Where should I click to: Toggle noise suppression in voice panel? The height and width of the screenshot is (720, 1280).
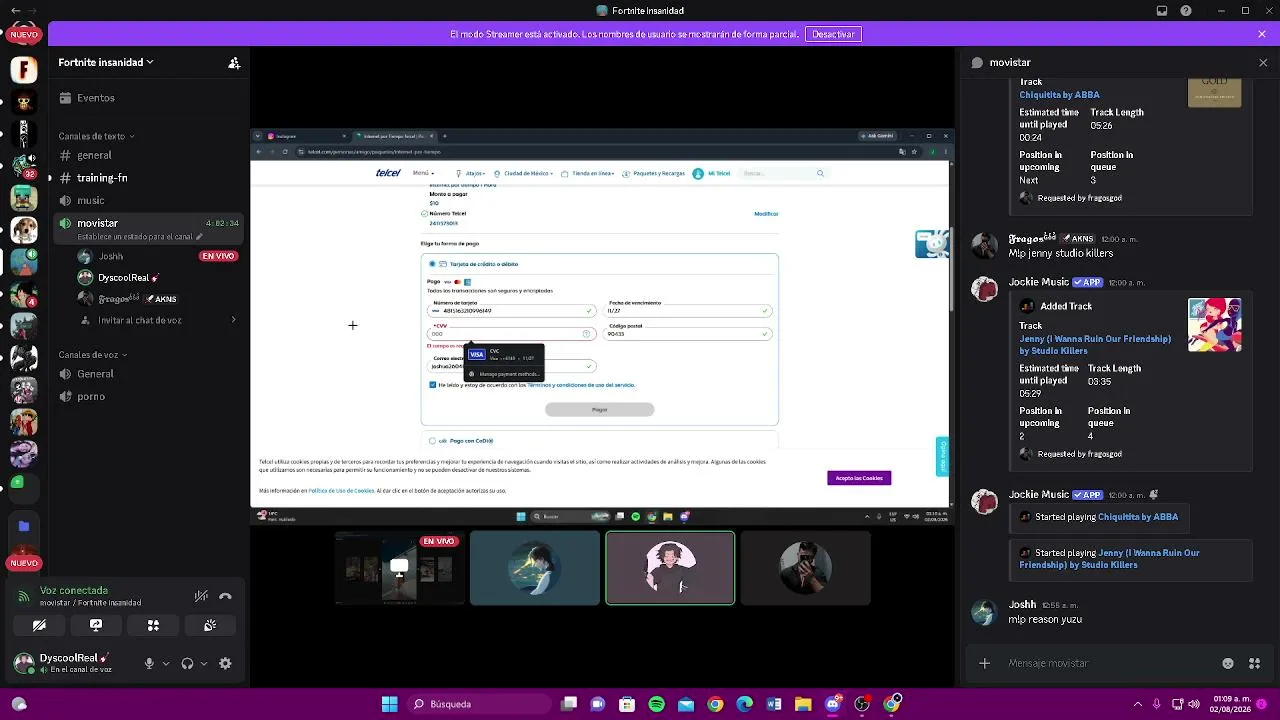pos(201,596)
